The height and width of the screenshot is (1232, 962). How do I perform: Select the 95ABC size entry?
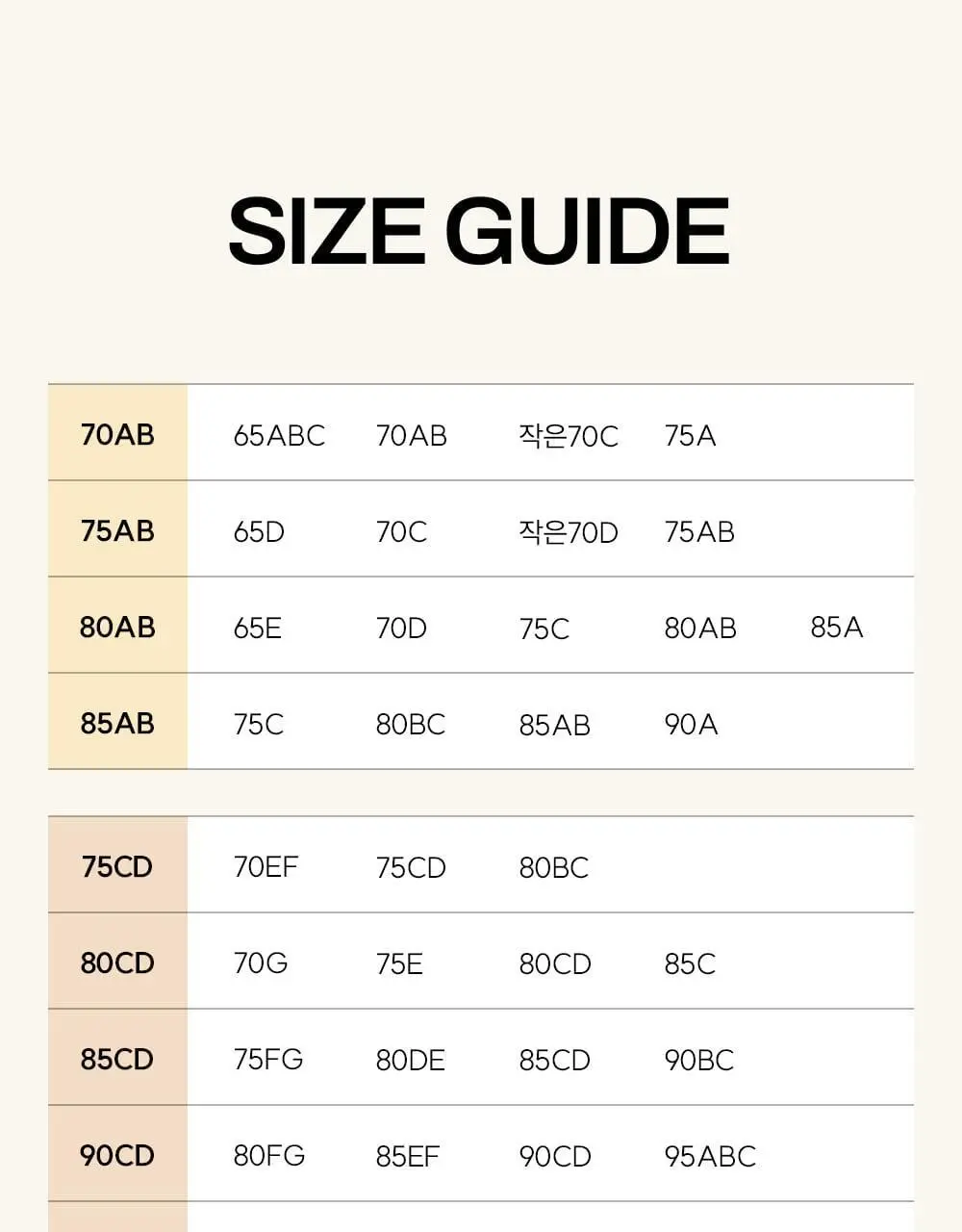click(710, 1156)
